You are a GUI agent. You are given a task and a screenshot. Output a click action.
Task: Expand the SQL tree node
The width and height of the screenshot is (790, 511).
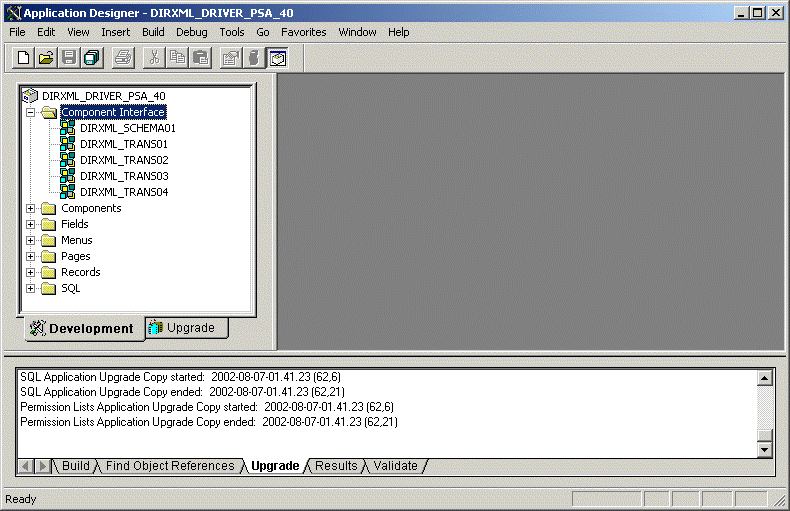[x=31, y=288]
